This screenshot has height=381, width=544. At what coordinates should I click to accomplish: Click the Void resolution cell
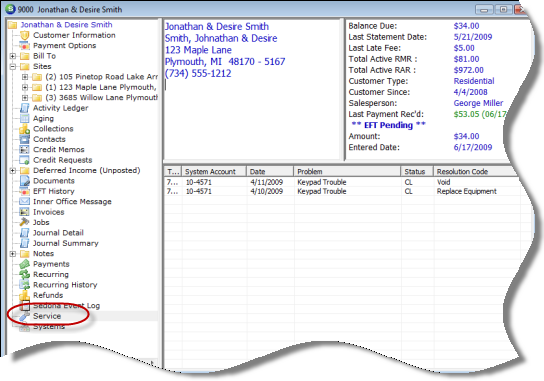(443, 182)
